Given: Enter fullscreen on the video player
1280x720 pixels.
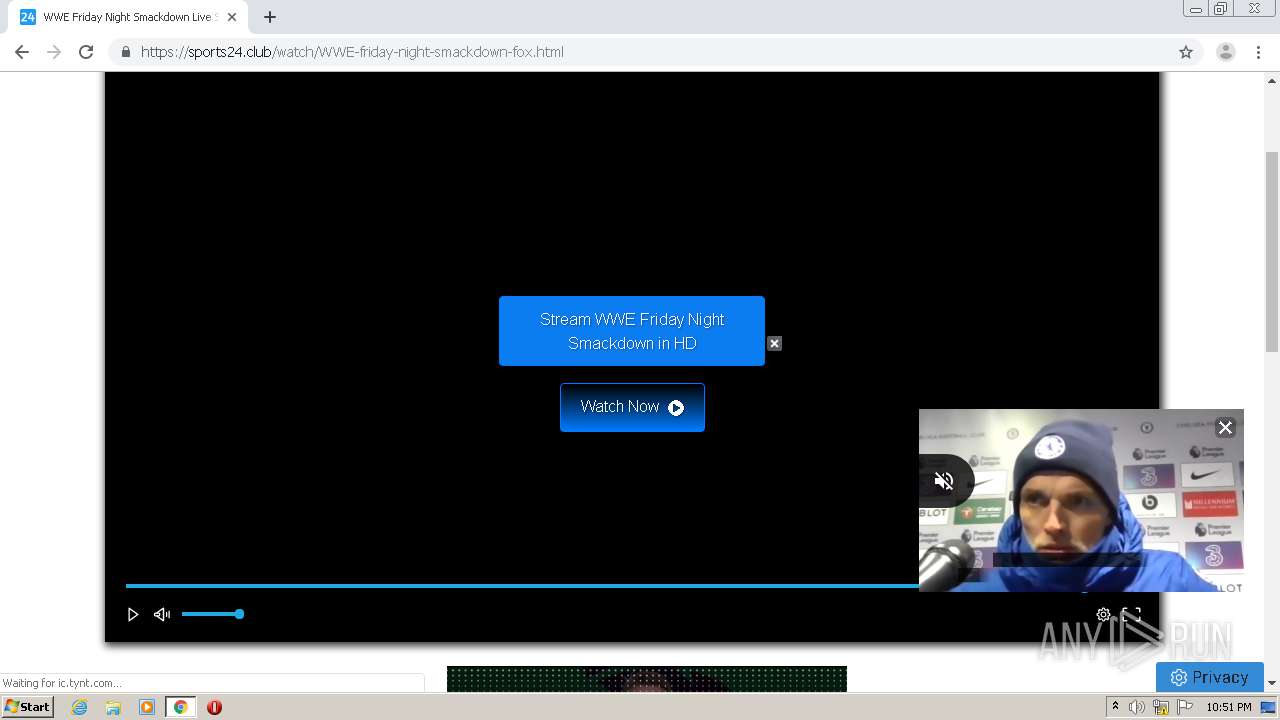Looking at the screenshot, I should pos(1131,614).
